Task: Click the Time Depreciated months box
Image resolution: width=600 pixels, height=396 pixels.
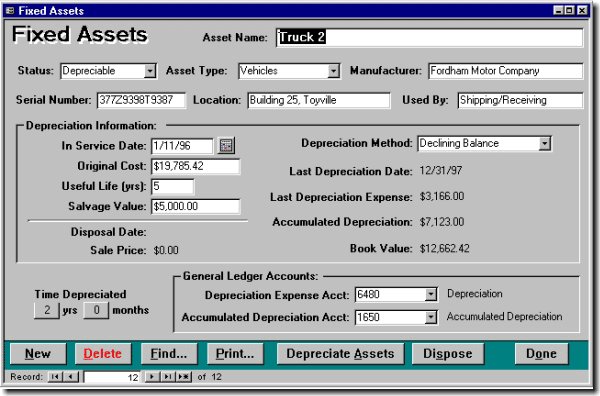Action: (x=96, y=310)
